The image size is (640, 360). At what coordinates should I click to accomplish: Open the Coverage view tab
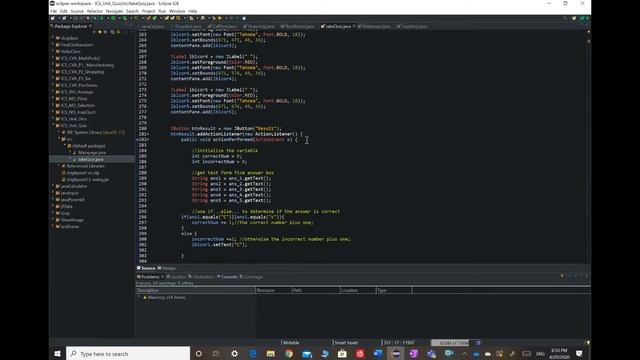pyautogui.click(x=251, y=277)
